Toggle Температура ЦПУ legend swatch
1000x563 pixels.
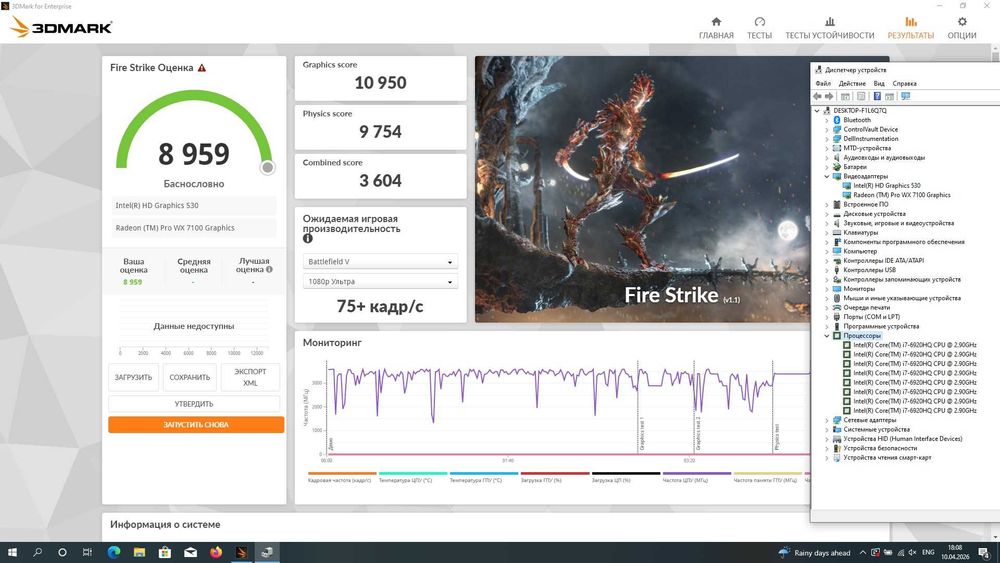[413, 474]
